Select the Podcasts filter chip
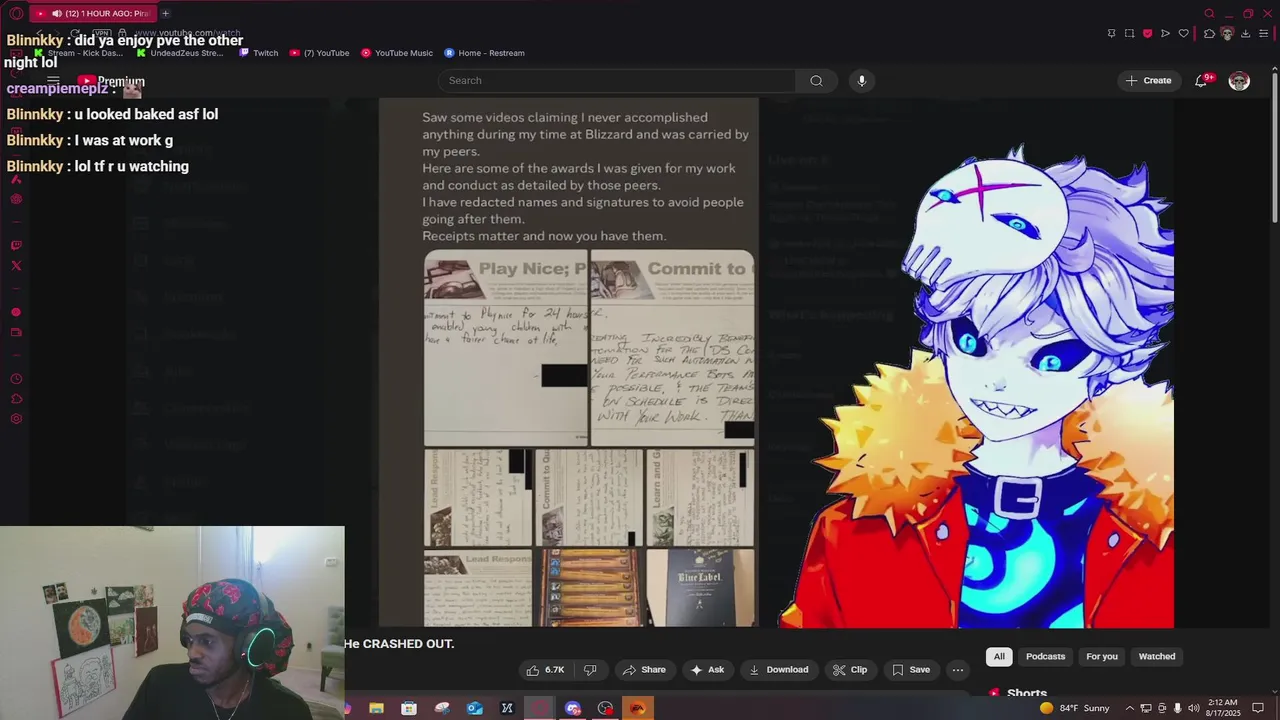1280x720 pixels. pos(1045,656)
